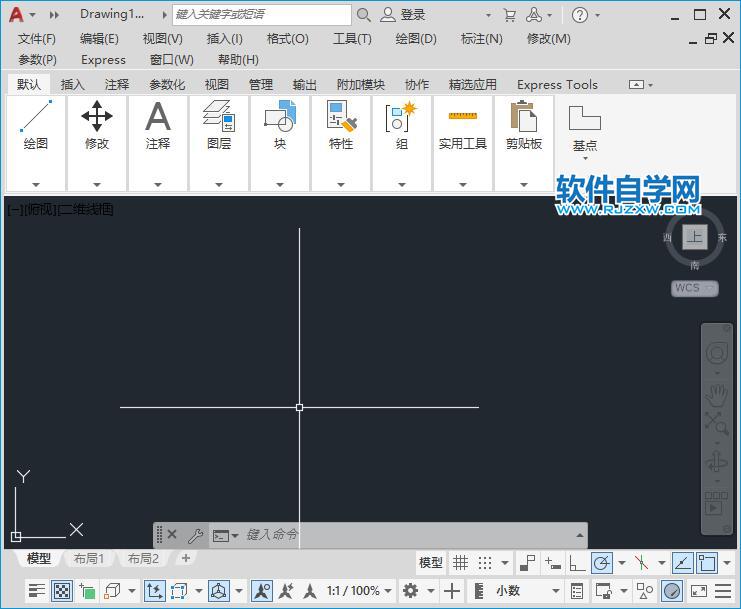
Task: Toggle the drawing grid display in the status bar
Action: [460, 563]
